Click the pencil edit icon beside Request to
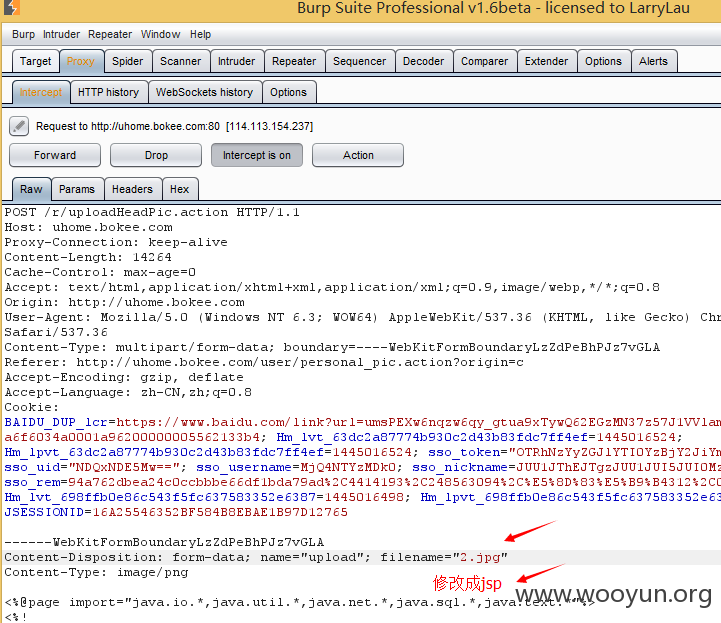The height and width of the screenshot is (623, 721). 19,126
